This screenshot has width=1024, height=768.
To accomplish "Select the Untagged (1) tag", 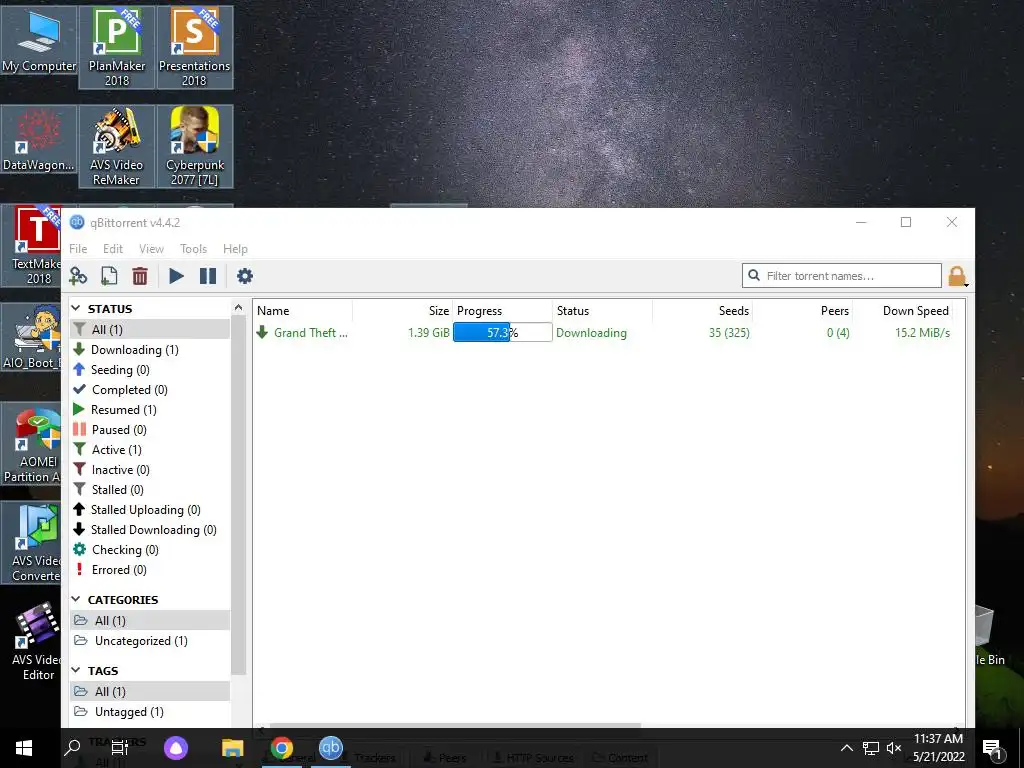I will tap(150, 711).
